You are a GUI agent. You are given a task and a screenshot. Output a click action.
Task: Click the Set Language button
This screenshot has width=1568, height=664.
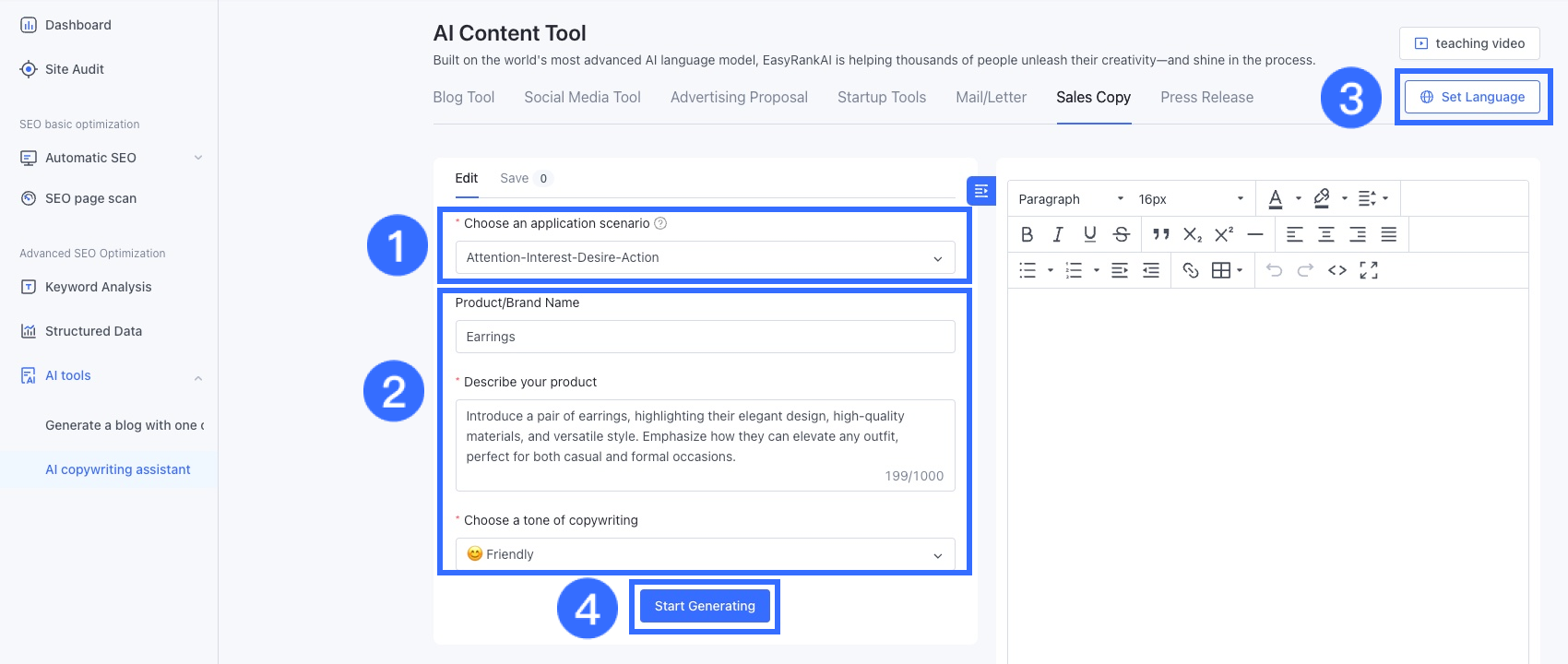pos(1472,97)
